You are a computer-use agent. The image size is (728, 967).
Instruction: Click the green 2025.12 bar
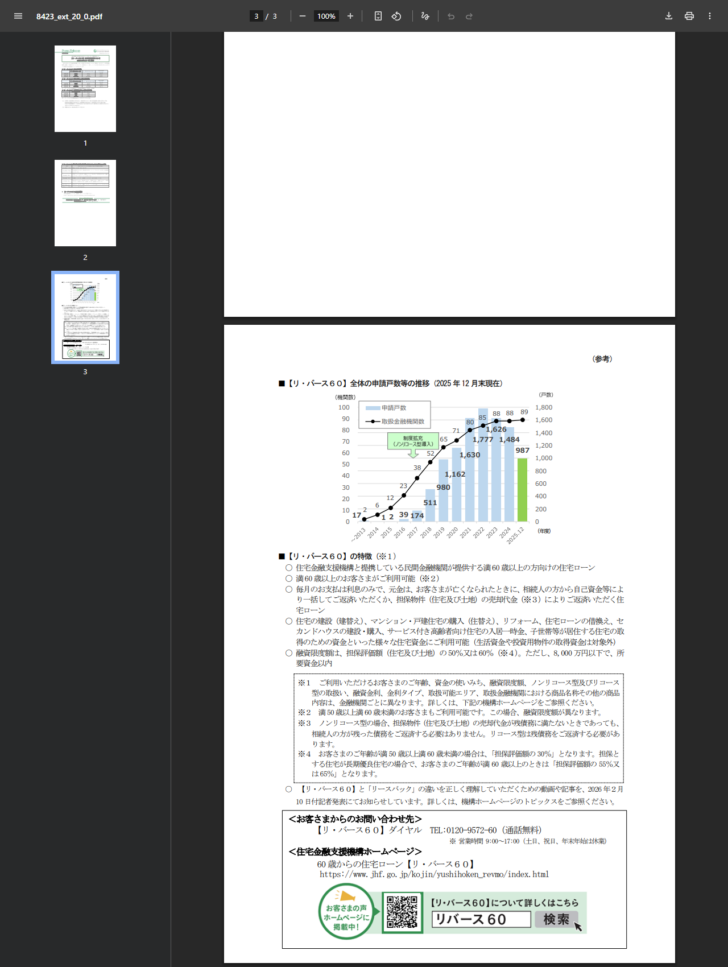[523, 490]
